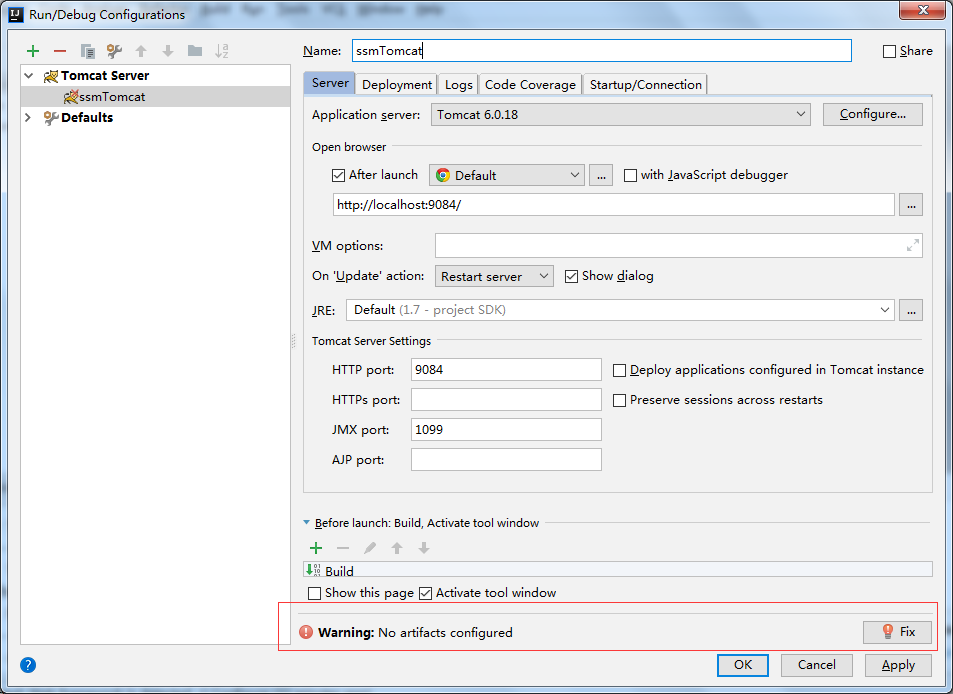Enable Preserve sessions across restarts
This screenshot has width=953, height=694.
point(619,400)
